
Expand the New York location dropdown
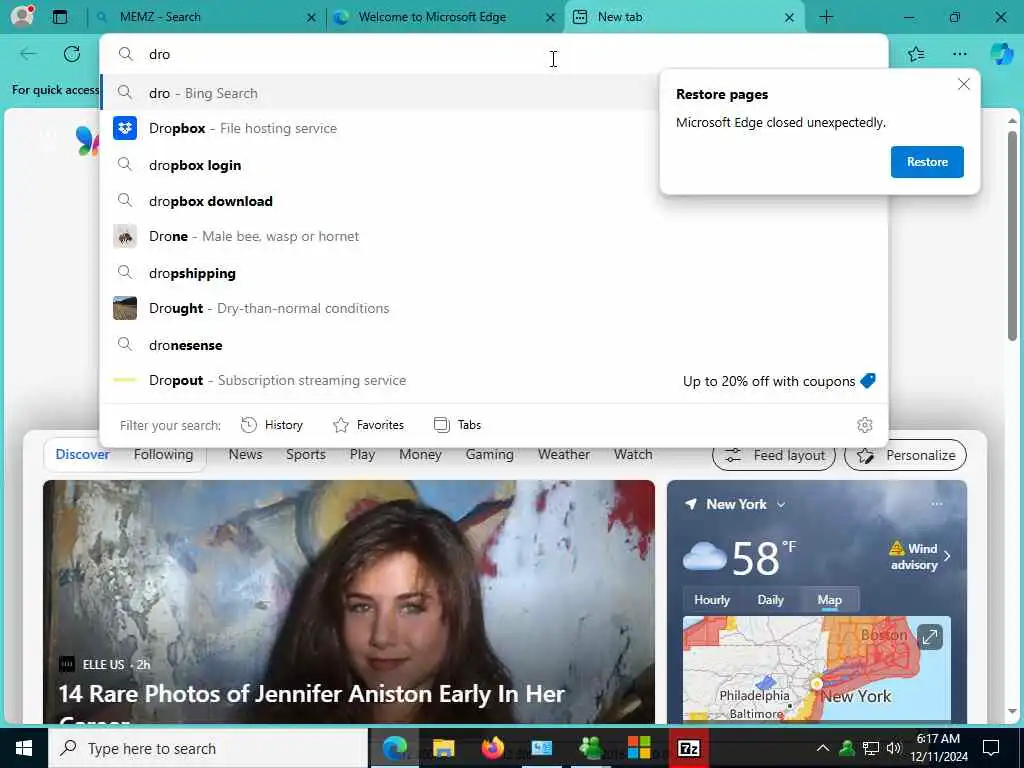781,505
